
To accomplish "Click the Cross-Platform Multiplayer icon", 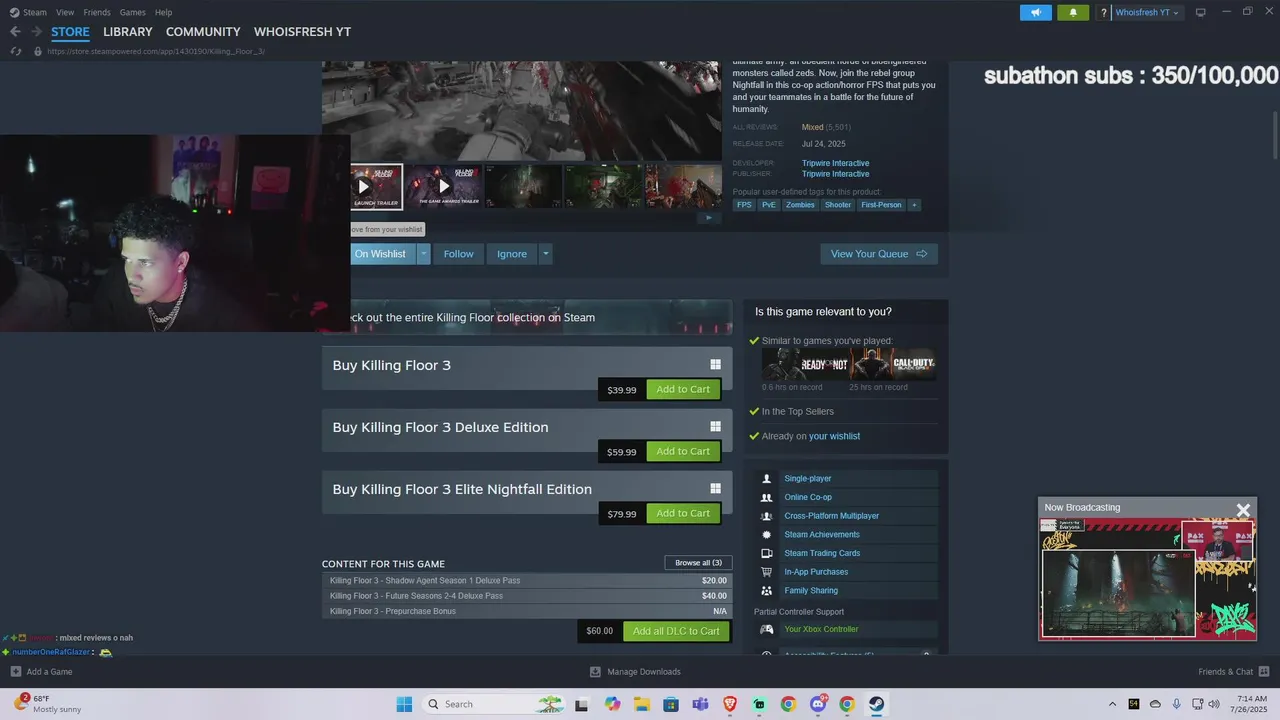I will tap(766, 516).
